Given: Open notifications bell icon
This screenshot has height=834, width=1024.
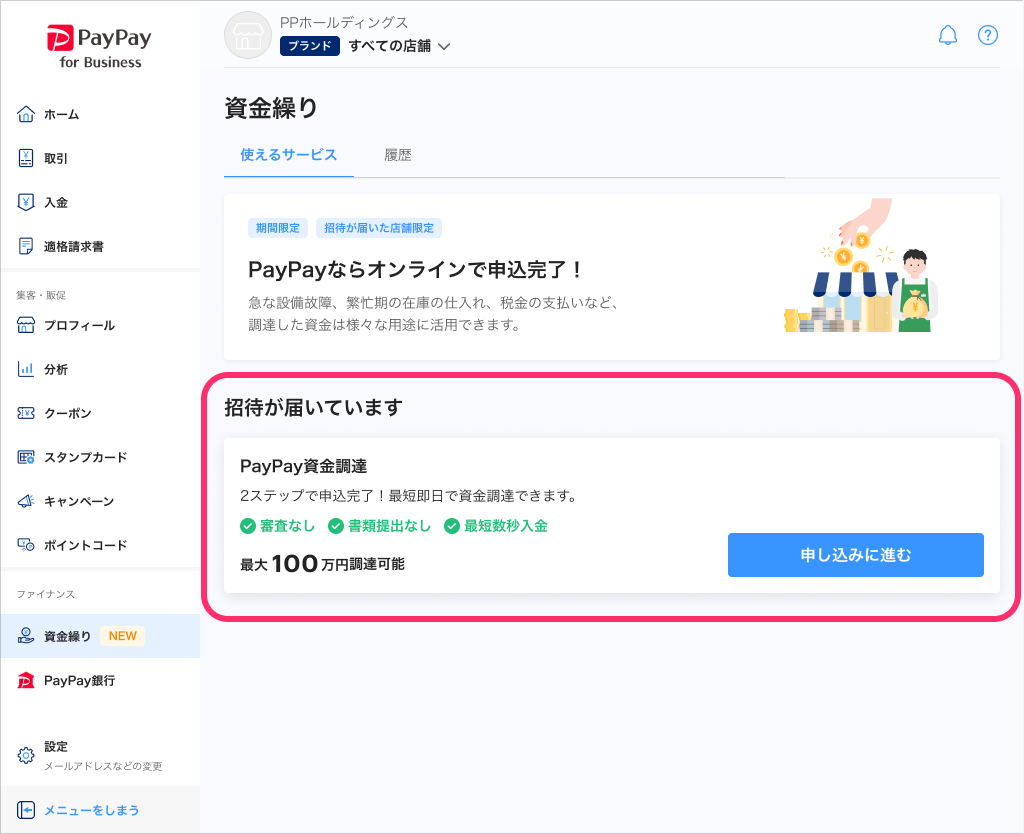Looking at the screenshot, I should pos(948,35).
